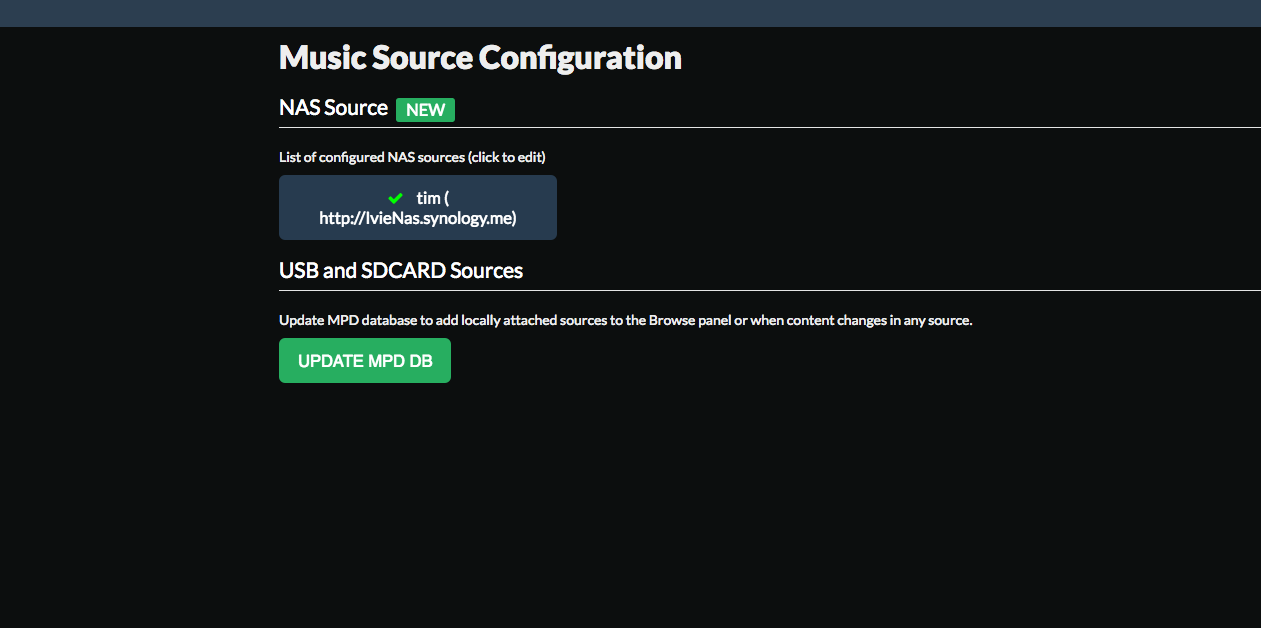Click the UPDATE MPD DB button
This screenshot has width=1261, height=628.
tap(365, 360)
